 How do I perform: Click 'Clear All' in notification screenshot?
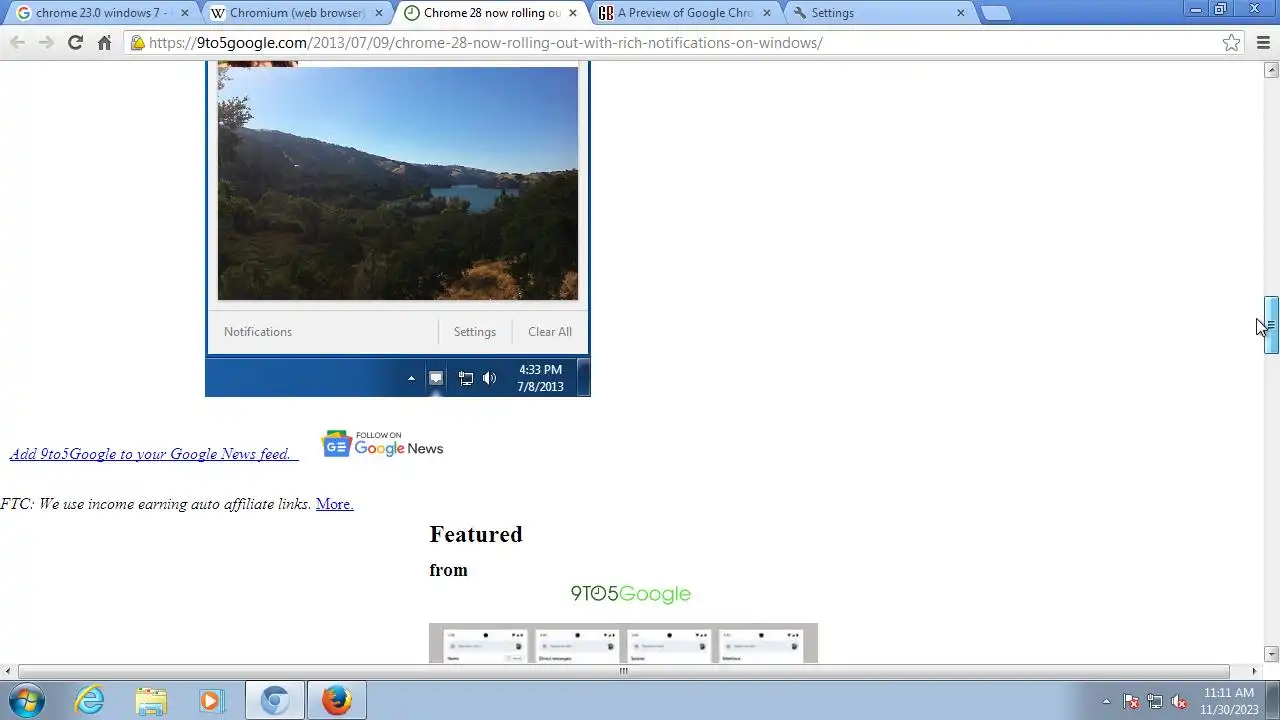click(x=550, y=332)
